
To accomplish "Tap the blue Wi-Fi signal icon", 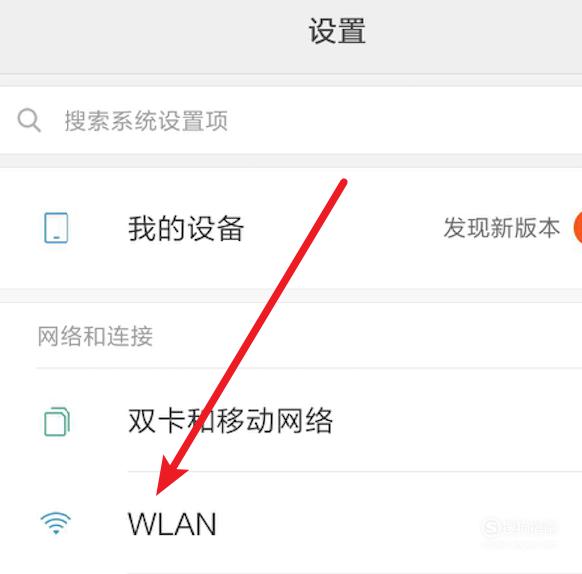I will pyautogui.click(x=56, y=523).
